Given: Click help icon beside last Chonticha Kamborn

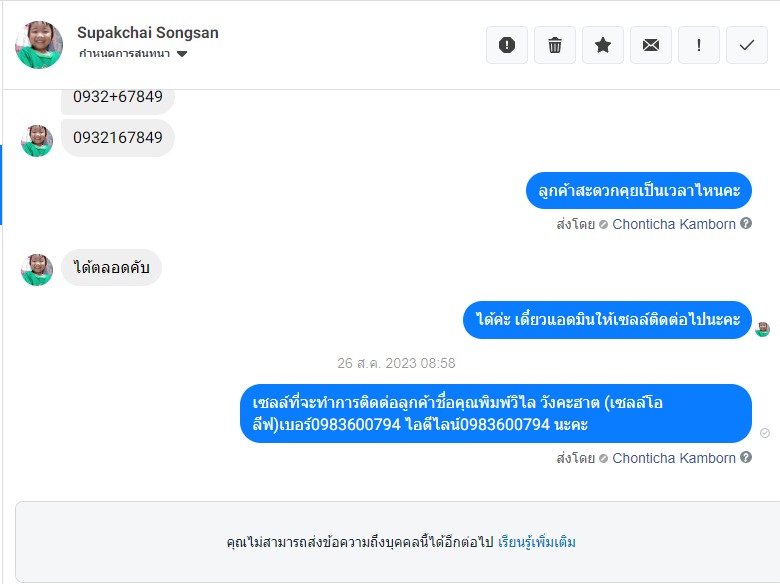Looking at the screenshot, I should coord(746,457).
